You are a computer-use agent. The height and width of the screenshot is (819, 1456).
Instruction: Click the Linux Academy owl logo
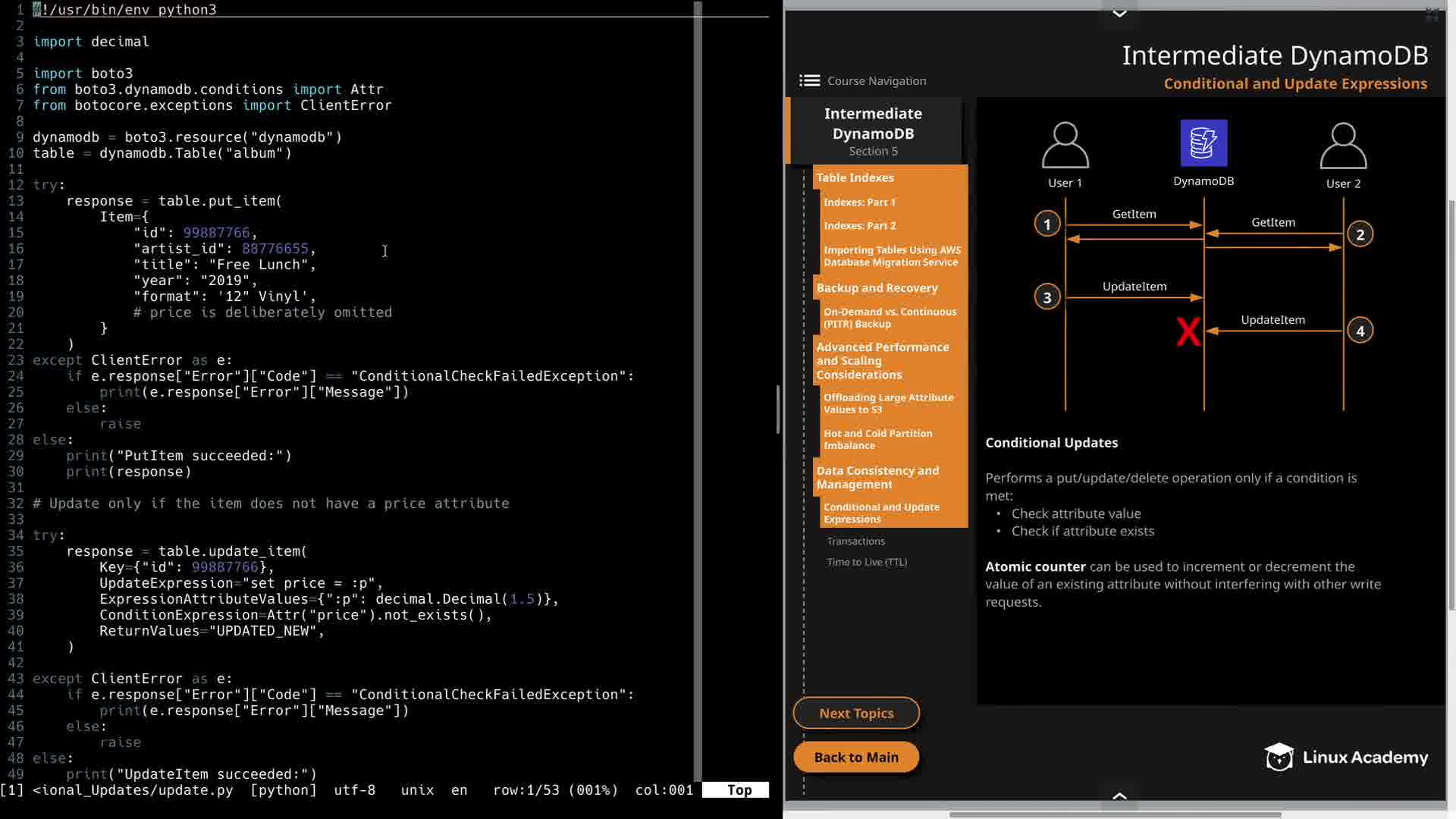1279,757
